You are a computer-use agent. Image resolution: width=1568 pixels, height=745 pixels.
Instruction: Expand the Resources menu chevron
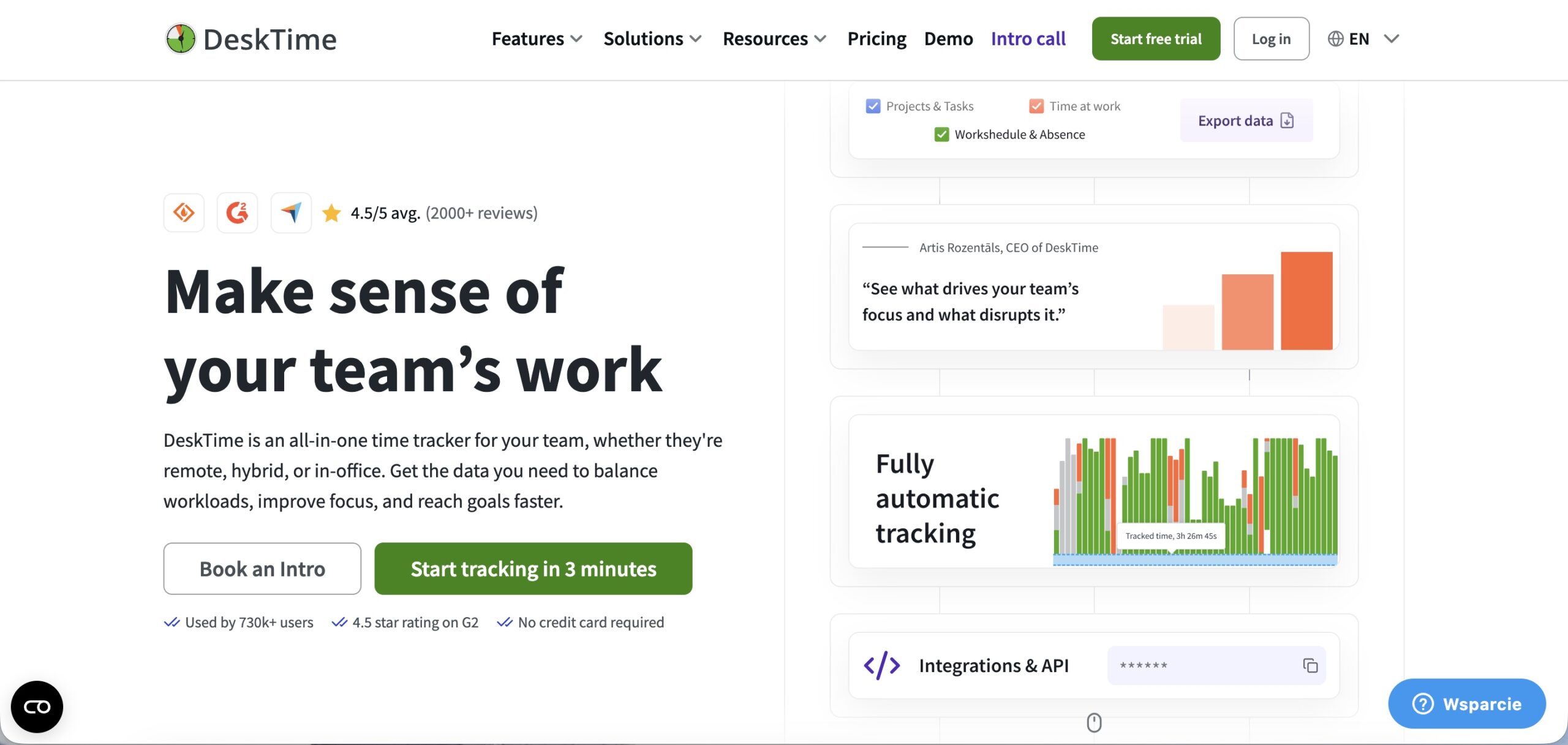(820, 39)
